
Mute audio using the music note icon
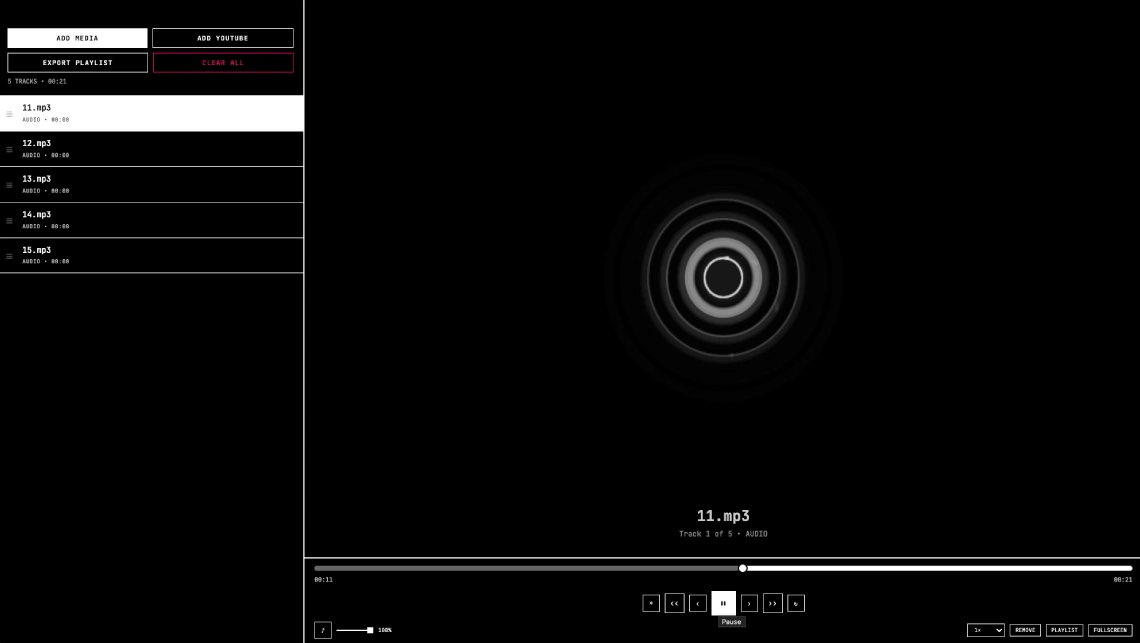tap(322, 630)
